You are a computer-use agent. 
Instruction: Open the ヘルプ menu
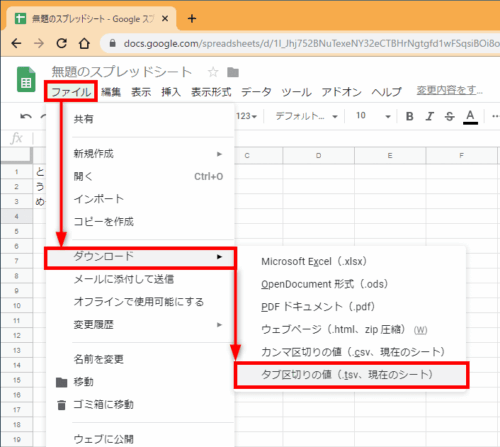point(387,92)
